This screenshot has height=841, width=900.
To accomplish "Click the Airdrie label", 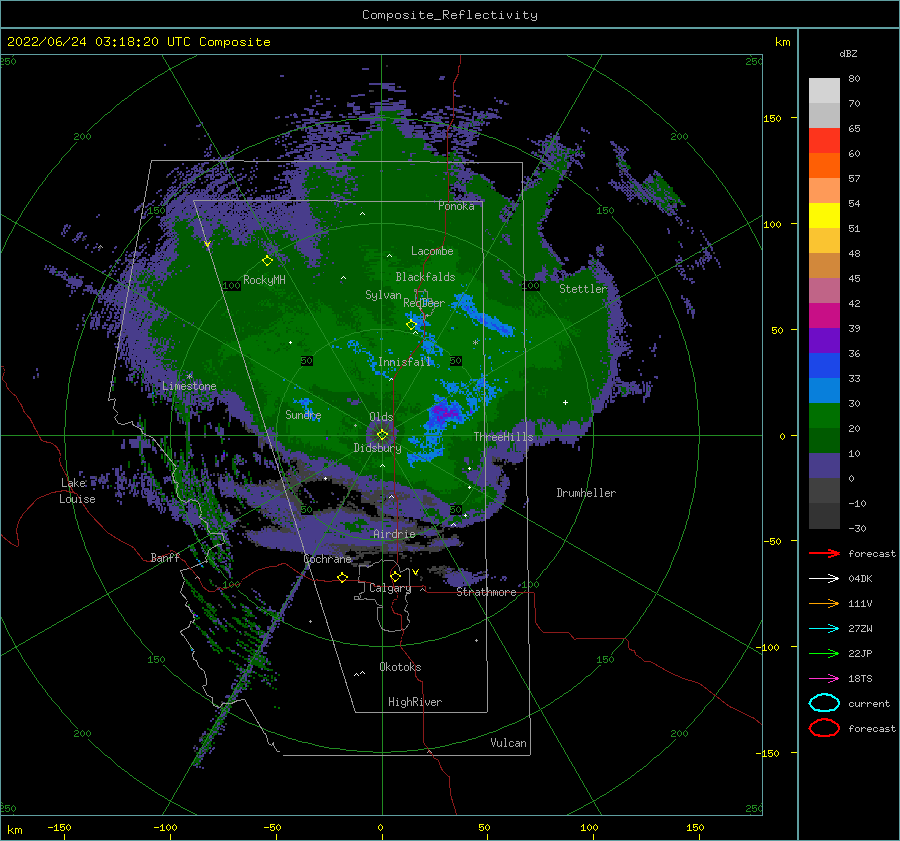I will (x=394, y=534).
